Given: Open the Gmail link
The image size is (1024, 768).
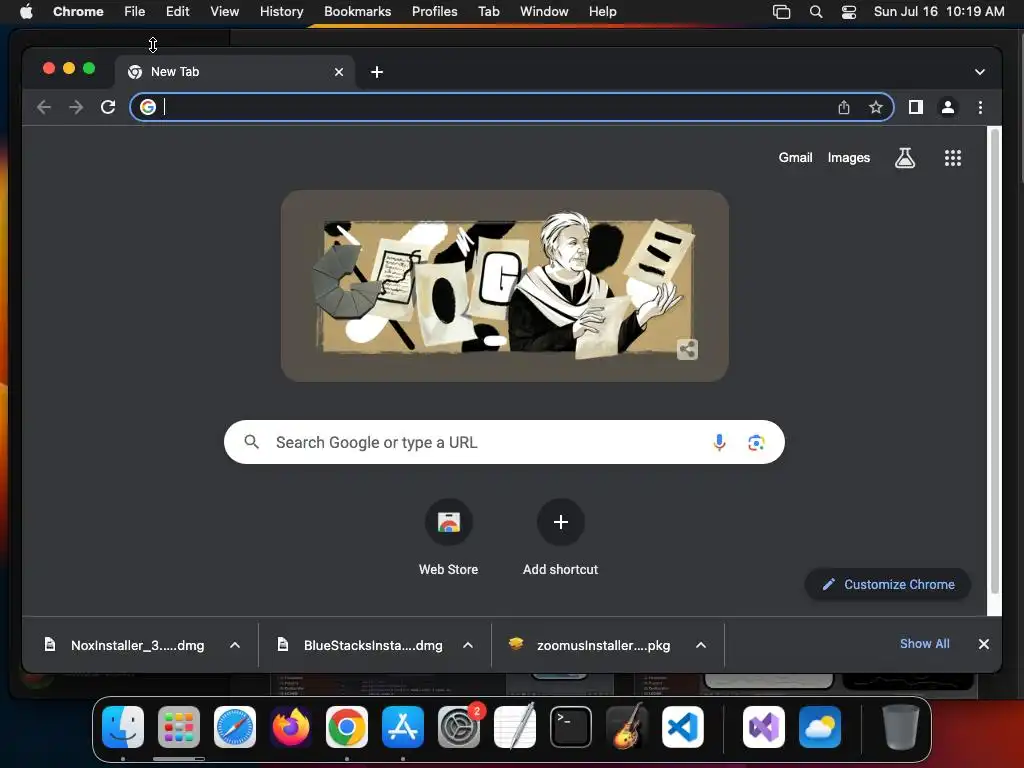Looking at the screenshot, I should pos(795,157).
